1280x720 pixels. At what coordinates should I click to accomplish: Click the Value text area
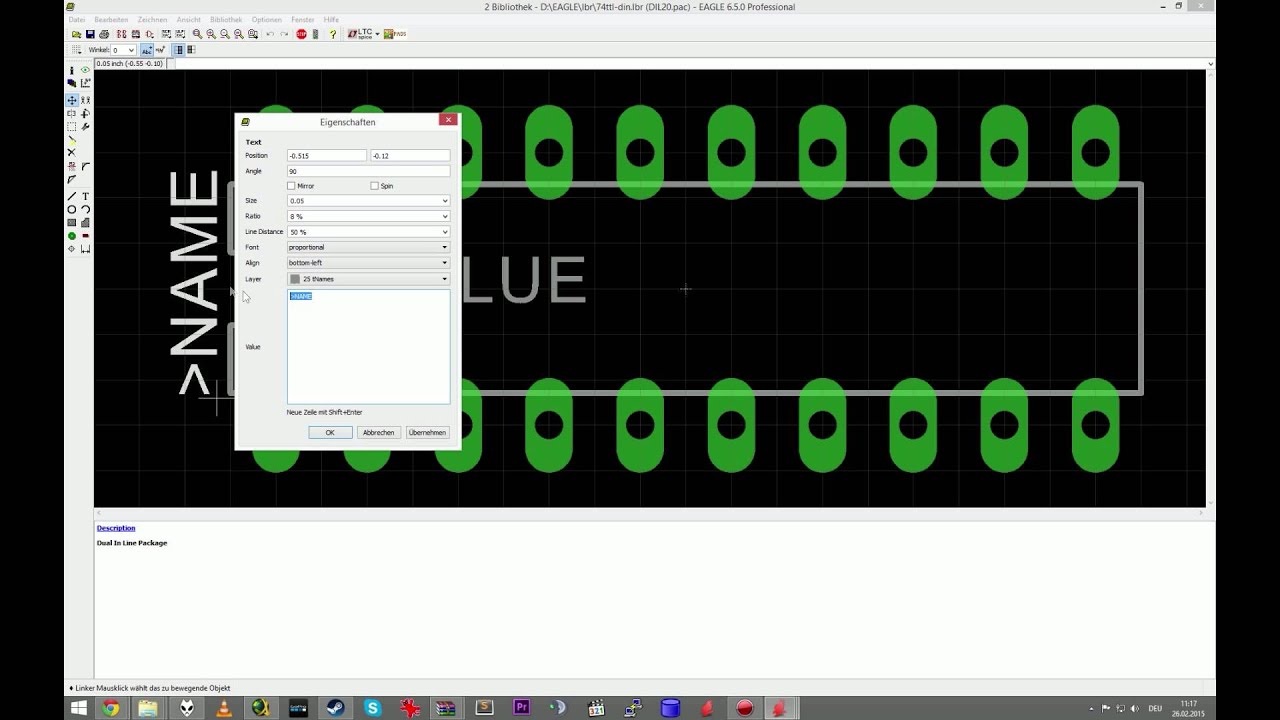pos(368,347)
